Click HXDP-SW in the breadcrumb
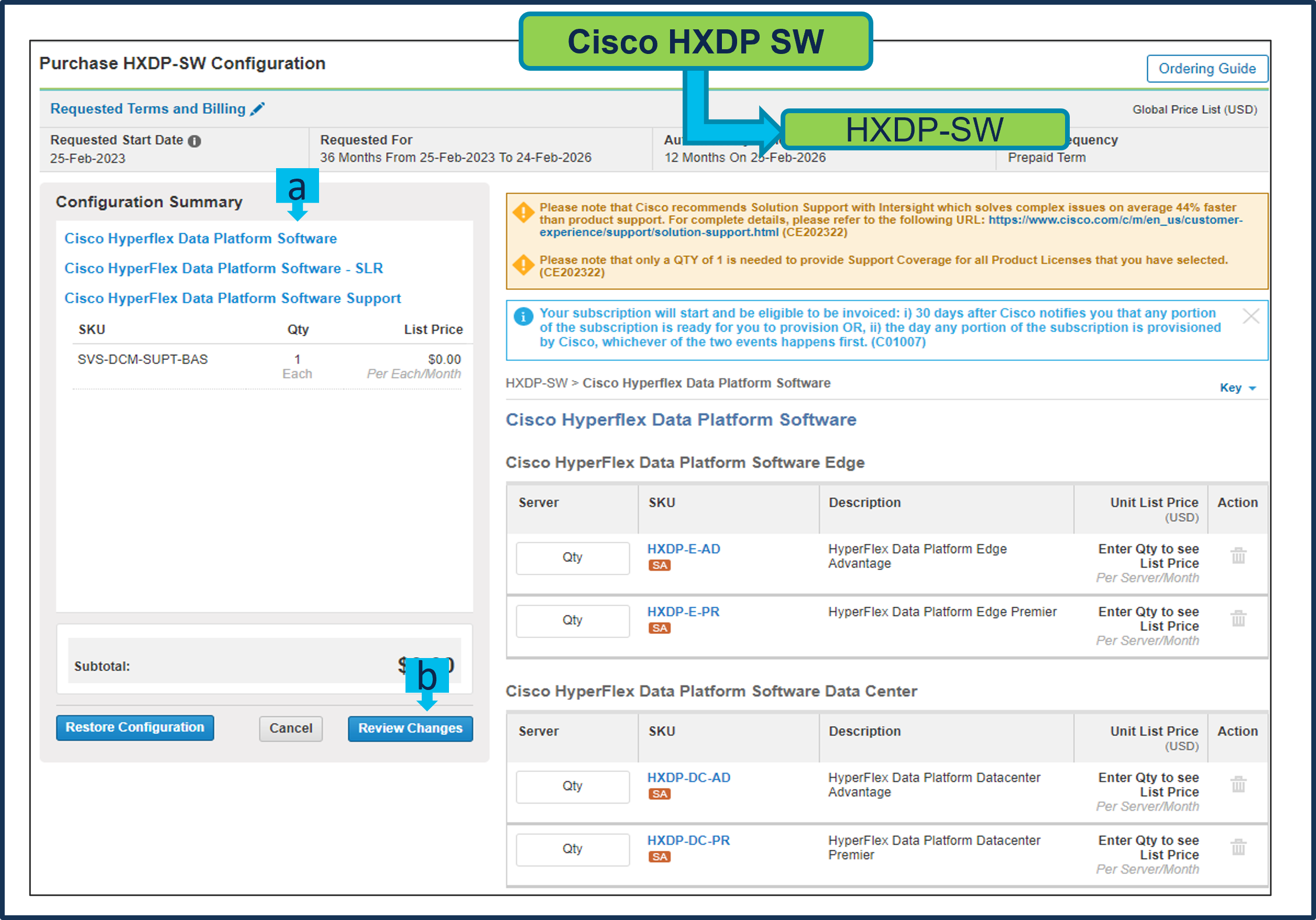This screenshot has height=920, width=1316. [x=536, y=383]
